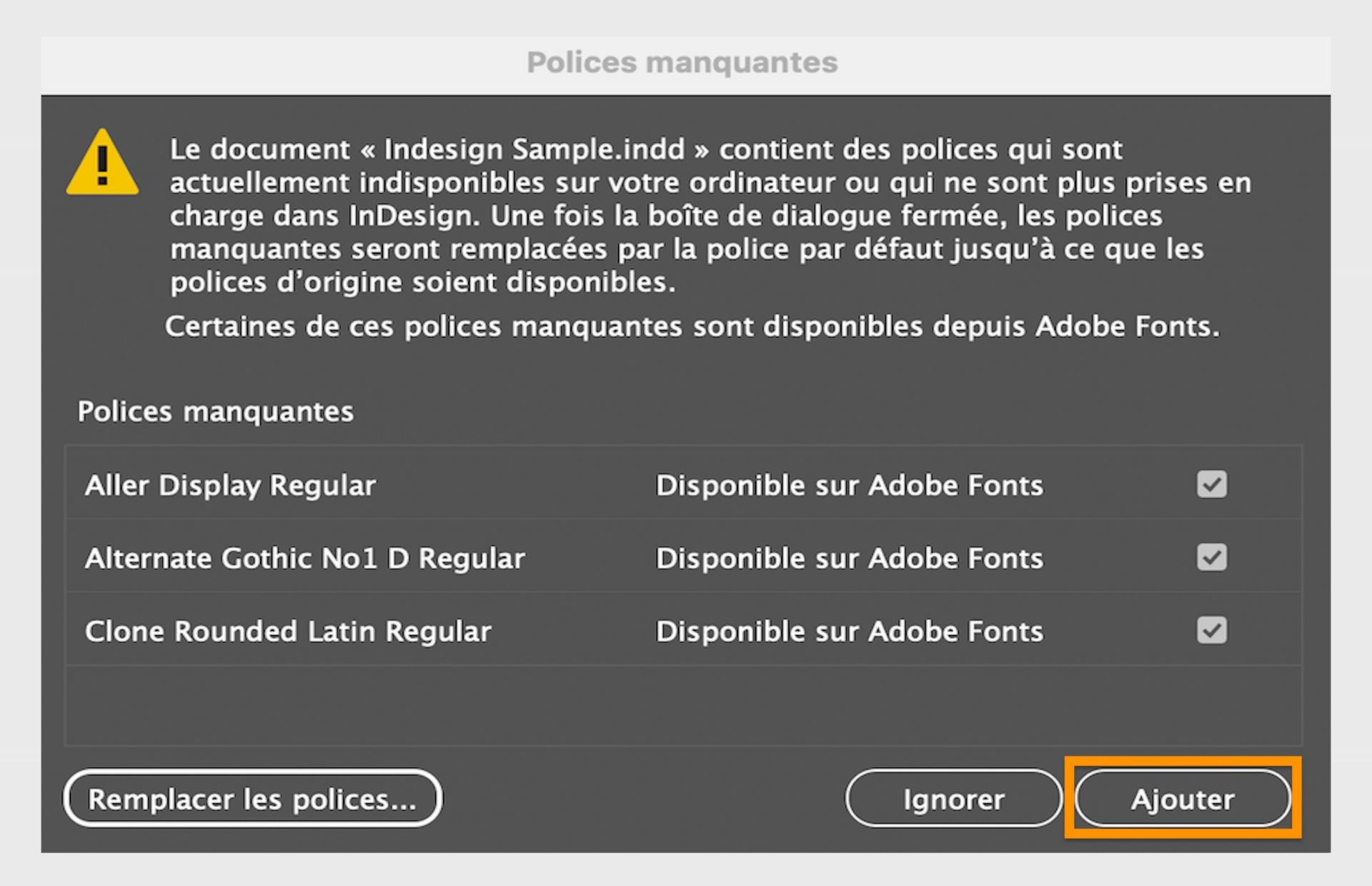Image resolution: width=1372 pixels, height=886 pixels.
Task: Click the Ignorer button
Action: tap(954, 800)
